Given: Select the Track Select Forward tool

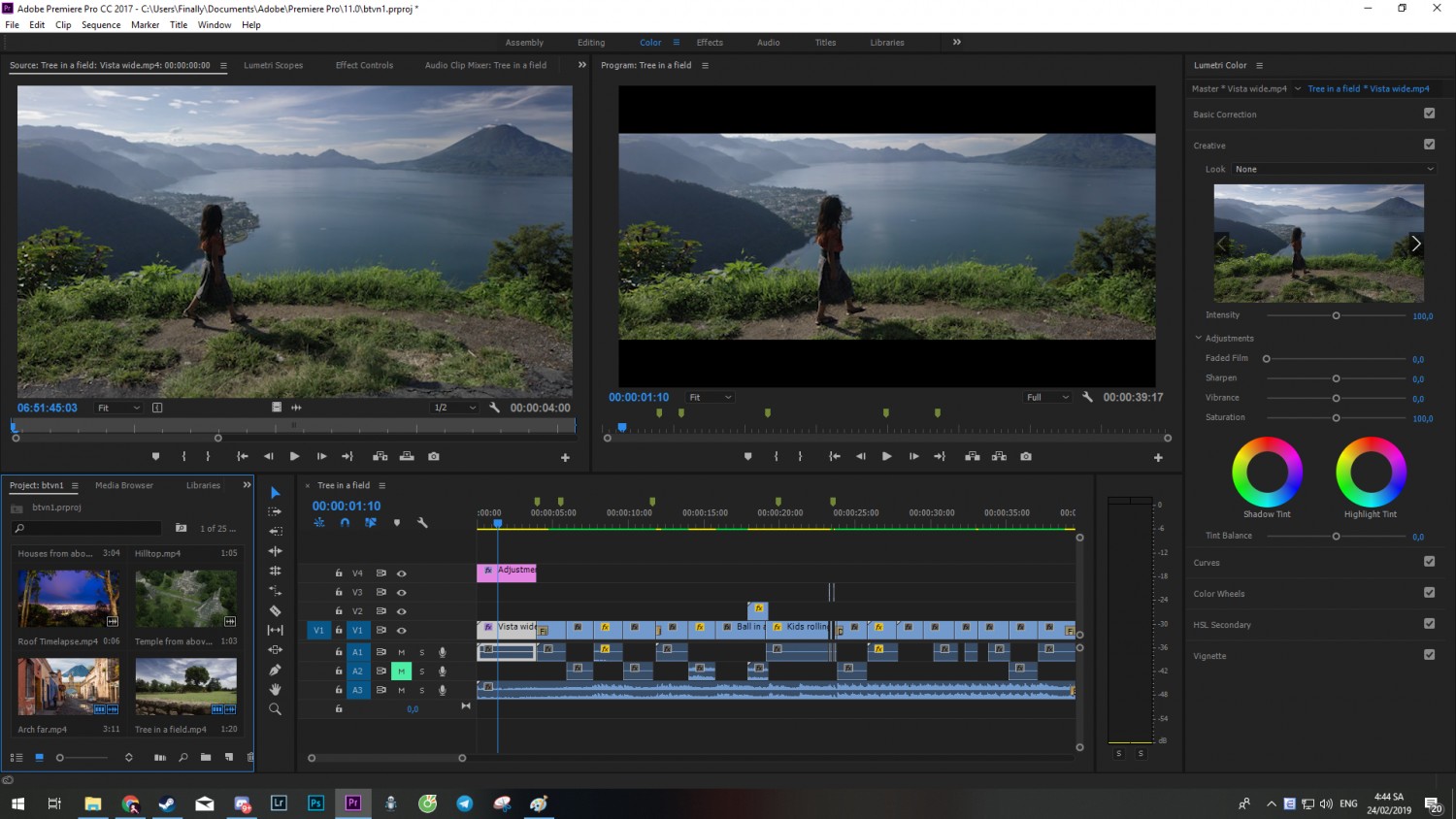Looking at the screenshot, I should [x=275, y=511].
